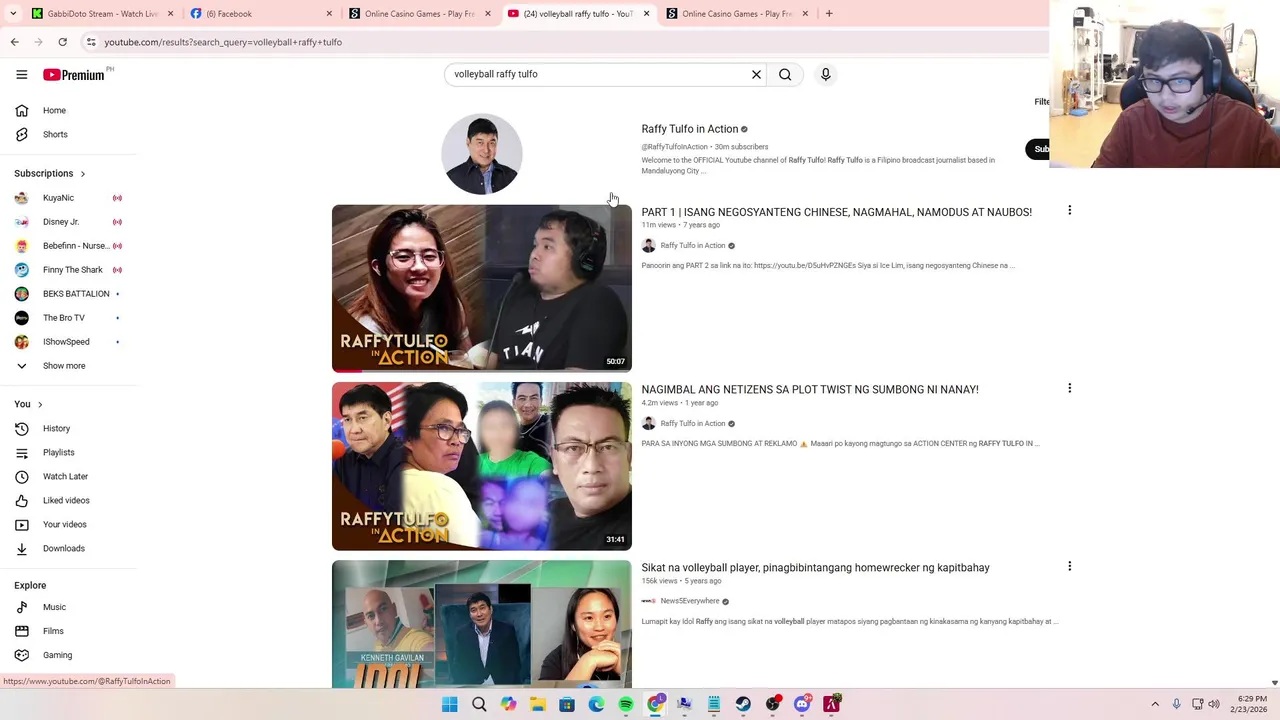Click the Raffy Tulfo in Action channel avatar

(x=482, y=153)
